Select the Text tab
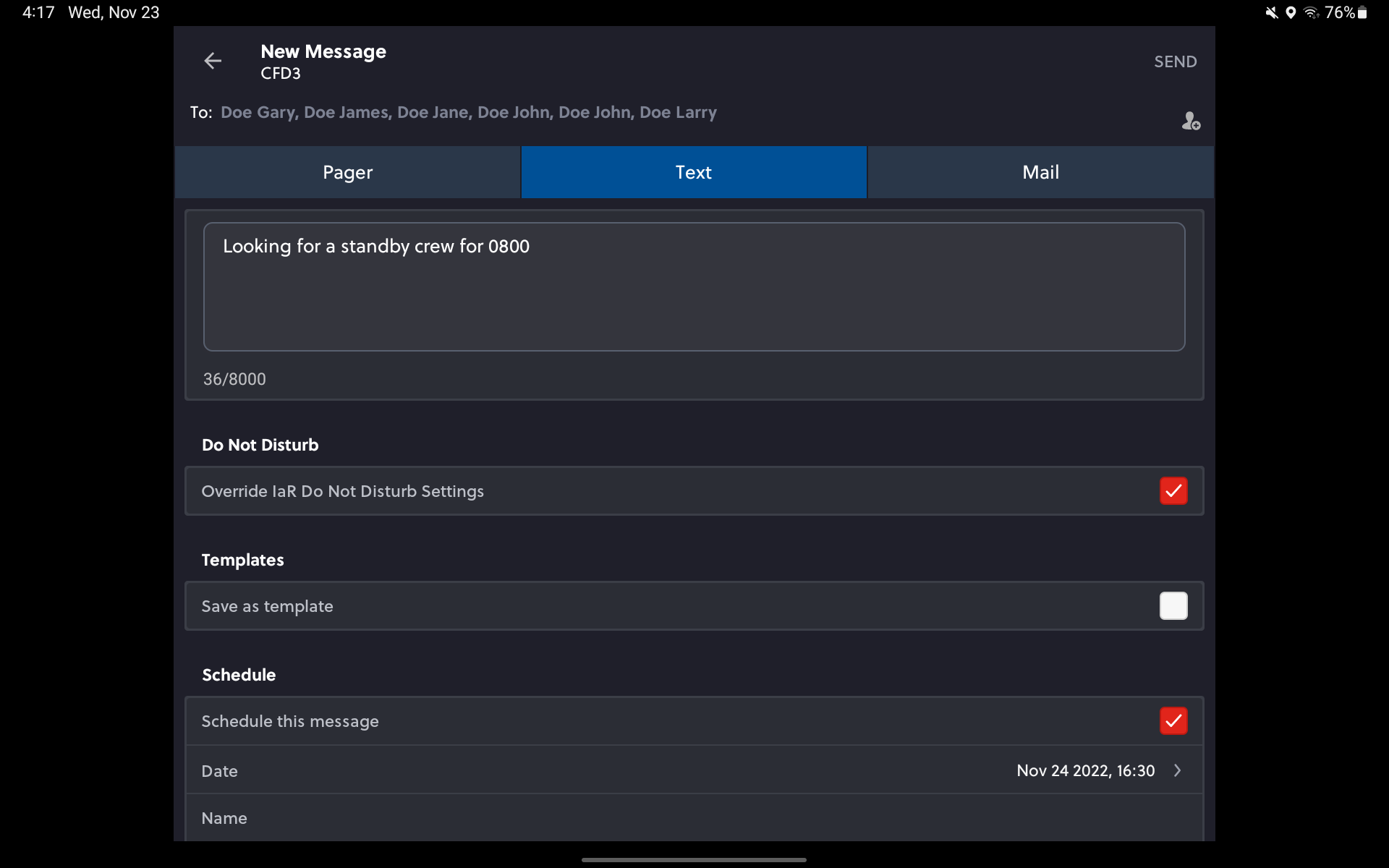Image resolution: width=1389 pixels, height=868 pixels. coord(694,172)
